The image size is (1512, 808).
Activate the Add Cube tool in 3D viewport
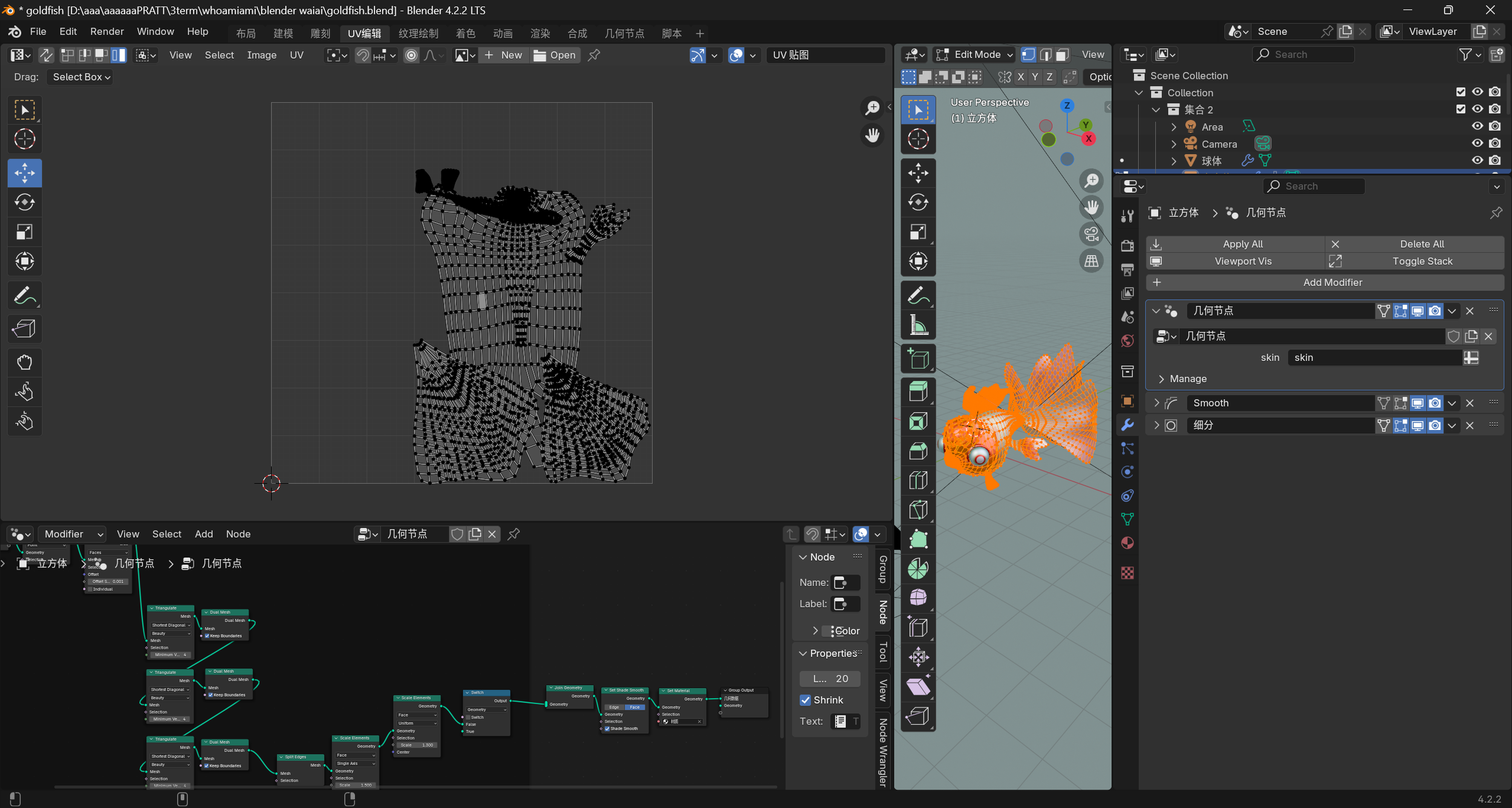point(917,359)
